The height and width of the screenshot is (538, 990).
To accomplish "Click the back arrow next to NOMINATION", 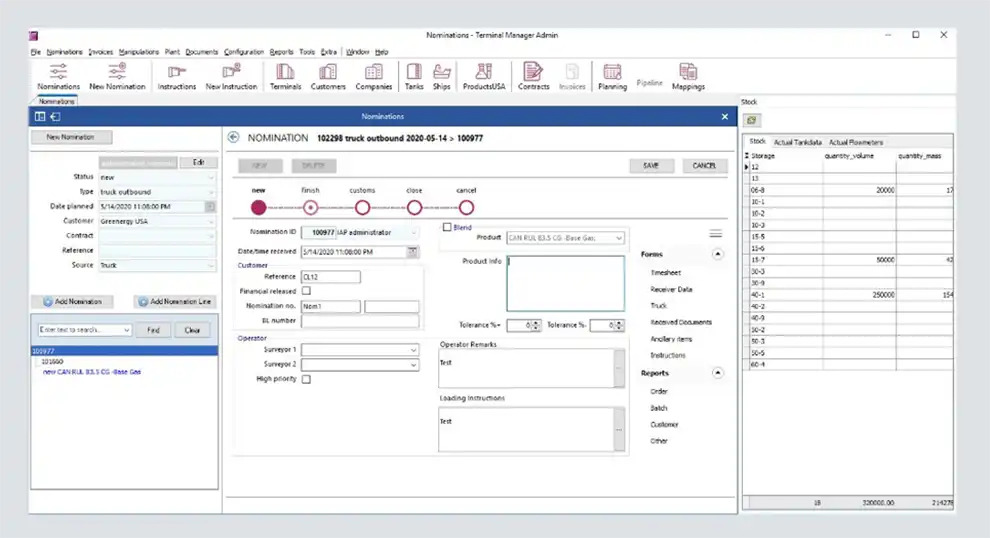I will [x=234, y=137].
